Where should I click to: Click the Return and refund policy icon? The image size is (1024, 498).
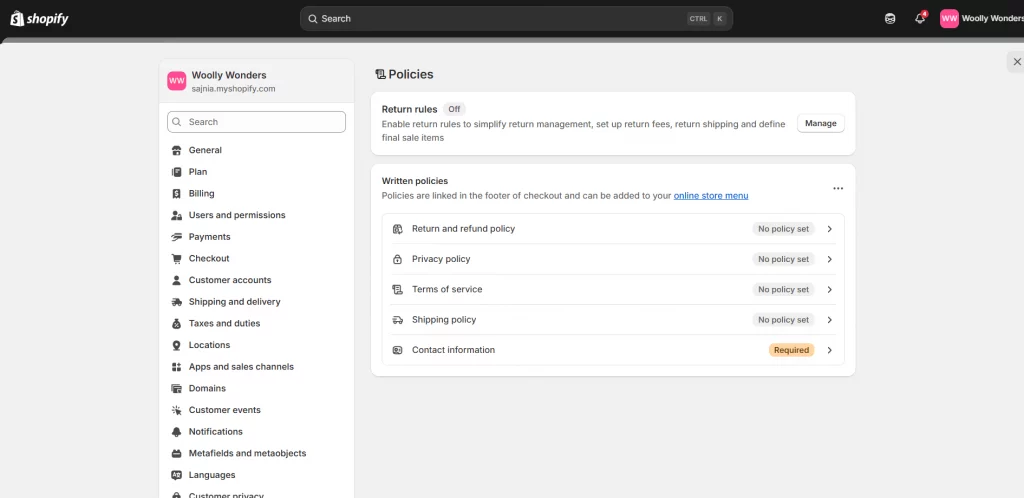tap(397, 229)
